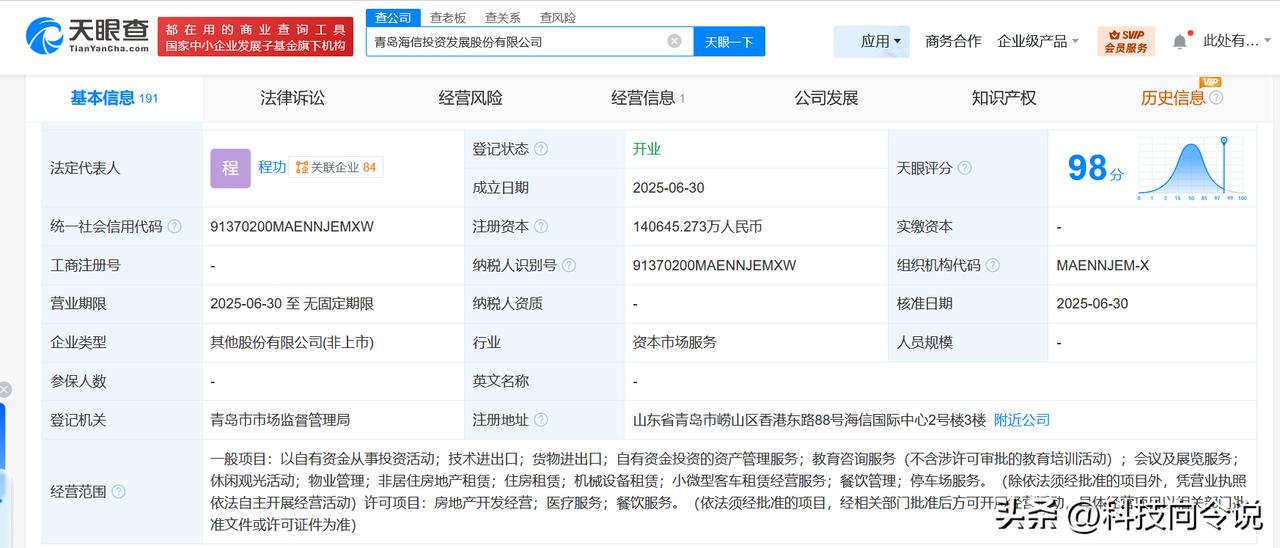Viewport: 1280px width, 548px height.
Task: Close the left side floating widget
Action: click(5, 389)
